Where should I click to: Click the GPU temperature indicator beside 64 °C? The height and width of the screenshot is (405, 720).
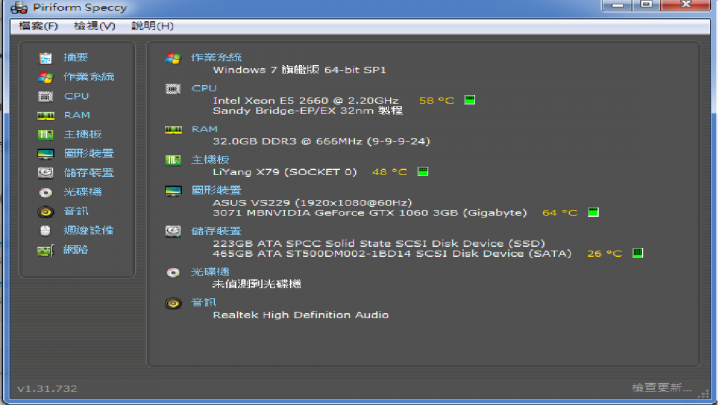(593, 212)
